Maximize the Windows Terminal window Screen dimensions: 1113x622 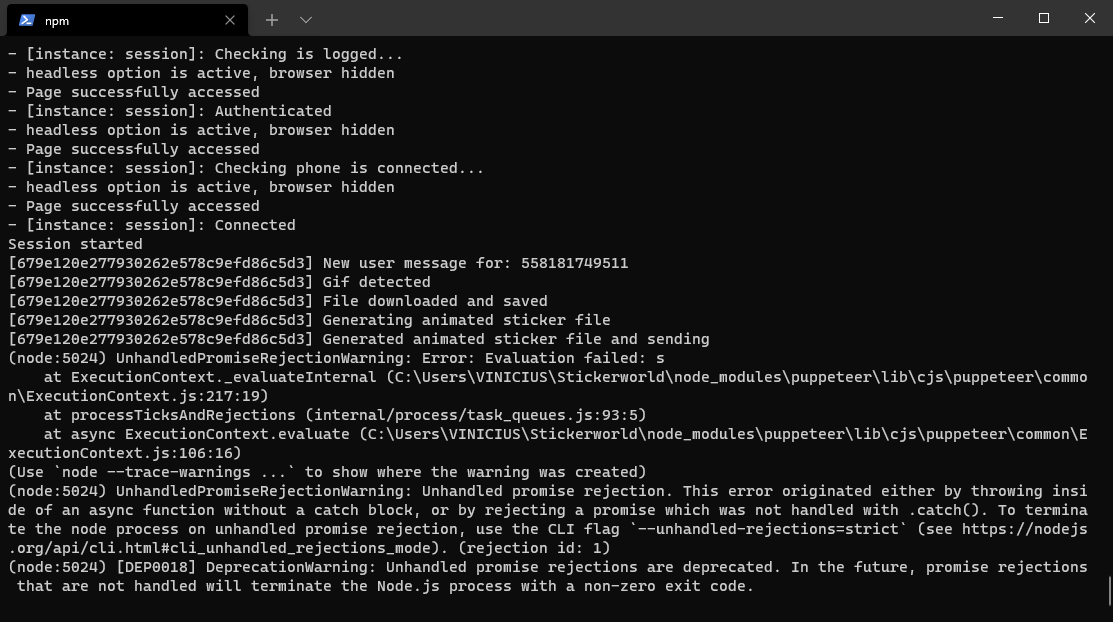pos(1042,17)
